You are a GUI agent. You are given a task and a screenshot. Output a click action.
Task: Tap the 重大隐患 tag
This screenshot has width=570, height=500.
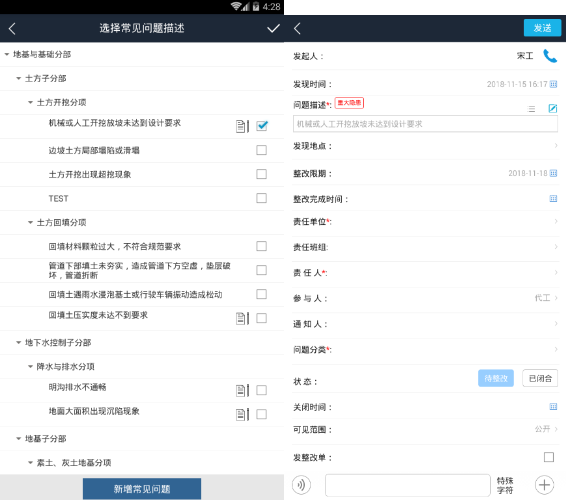pos(349,103)
